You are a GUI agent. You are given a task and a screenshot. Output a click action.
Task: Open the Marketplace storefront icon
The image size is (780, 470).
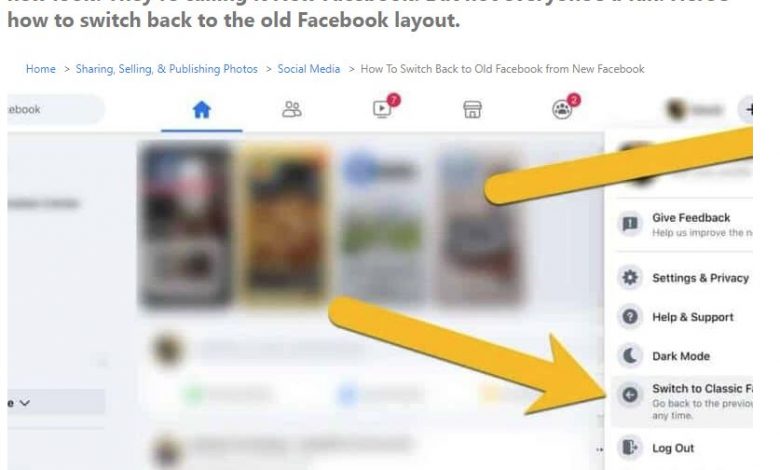tap(472, 109)
